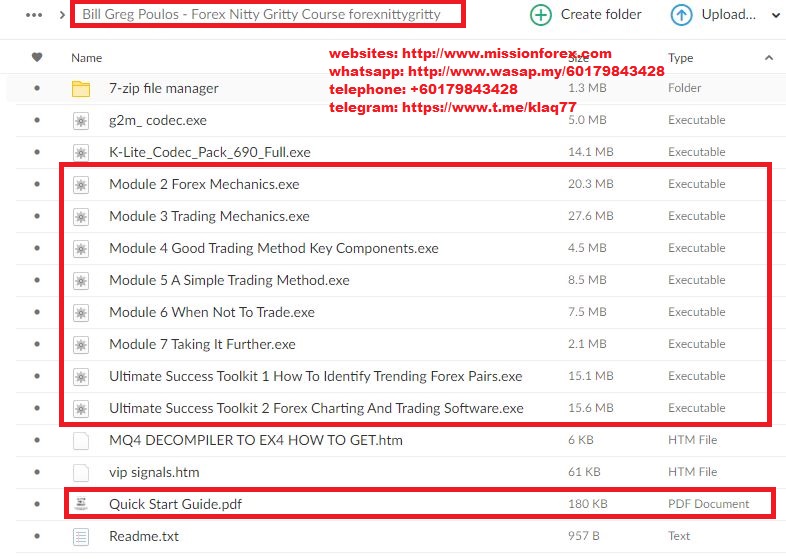786x559 pixels.
Task: Select Module 5 A Simple Trading Method.exe
Action: 229,281
